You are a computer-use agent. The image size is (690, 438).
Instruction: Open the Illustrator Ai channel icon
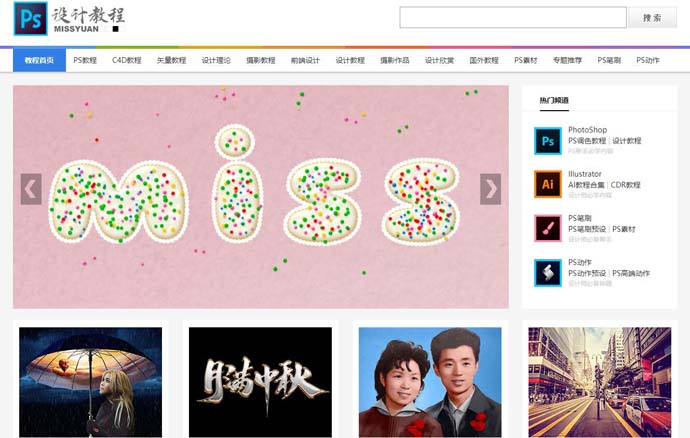click(548, 185)
